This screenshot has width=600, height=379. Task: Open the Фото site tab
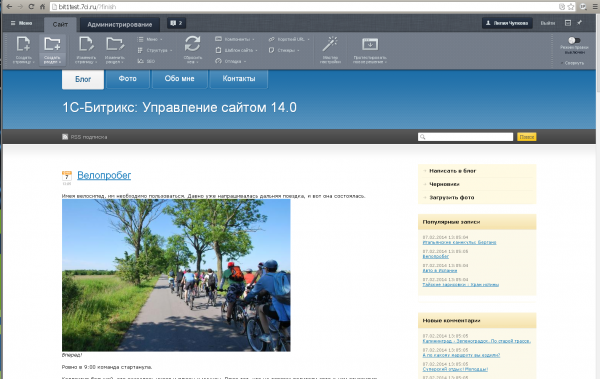tap(127, 79)
